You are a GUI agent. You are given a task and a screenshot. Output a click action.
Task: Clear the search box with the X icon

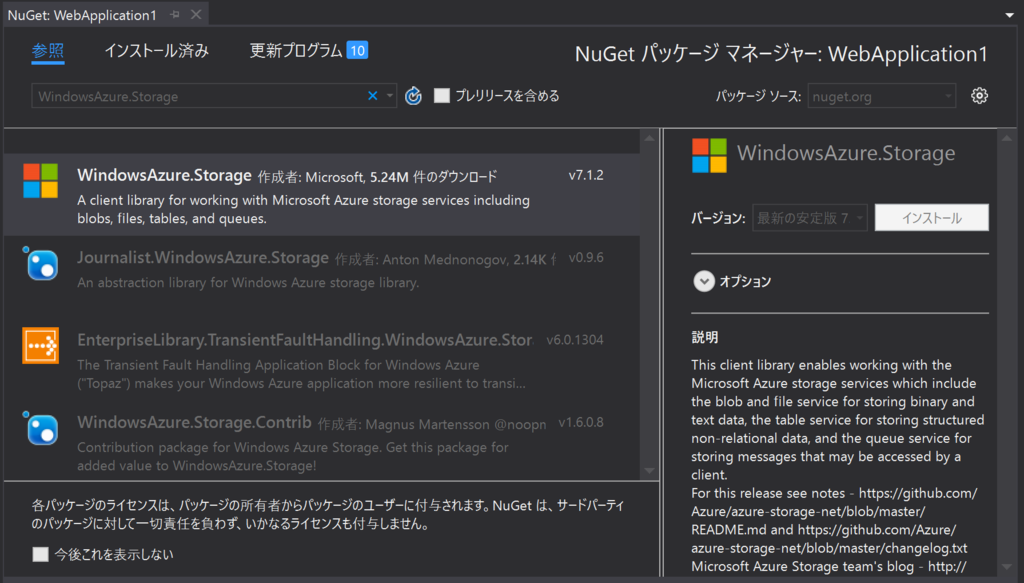point(372,96)
